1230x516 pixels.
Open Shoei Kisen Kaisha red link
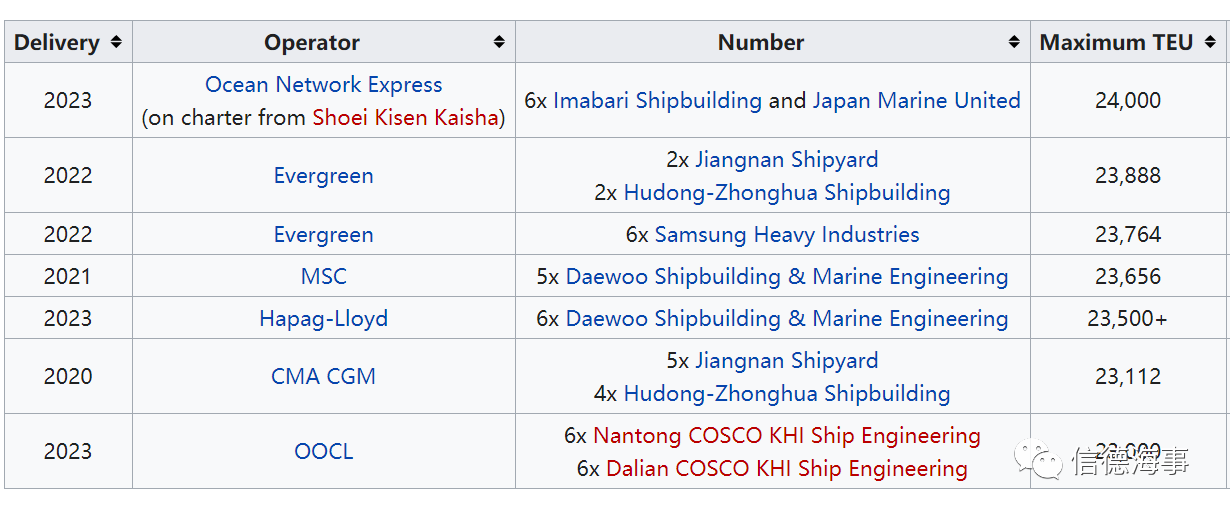coord(405,117)
